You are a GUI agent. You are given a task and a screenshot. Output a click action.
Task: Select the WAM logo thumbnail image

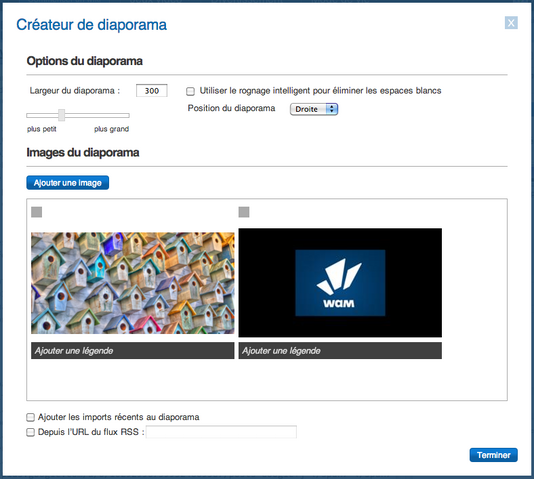340,283
